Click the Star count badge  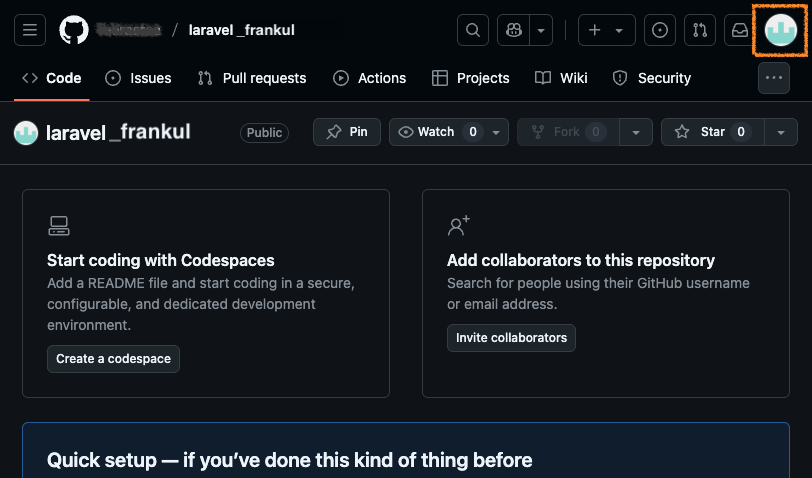pyautogui.click(x=741, y=132)
